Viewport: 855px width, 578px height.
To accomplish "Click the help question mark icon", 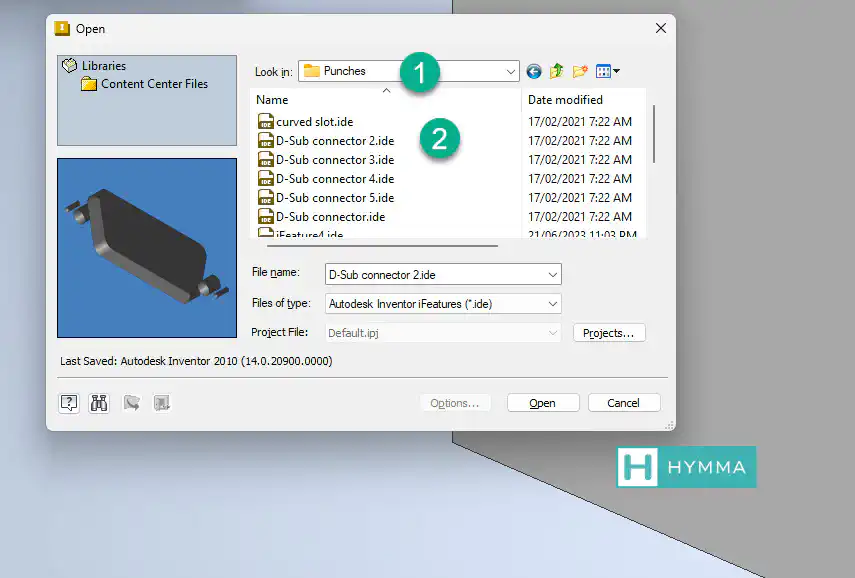I will [x=69, y=404].
